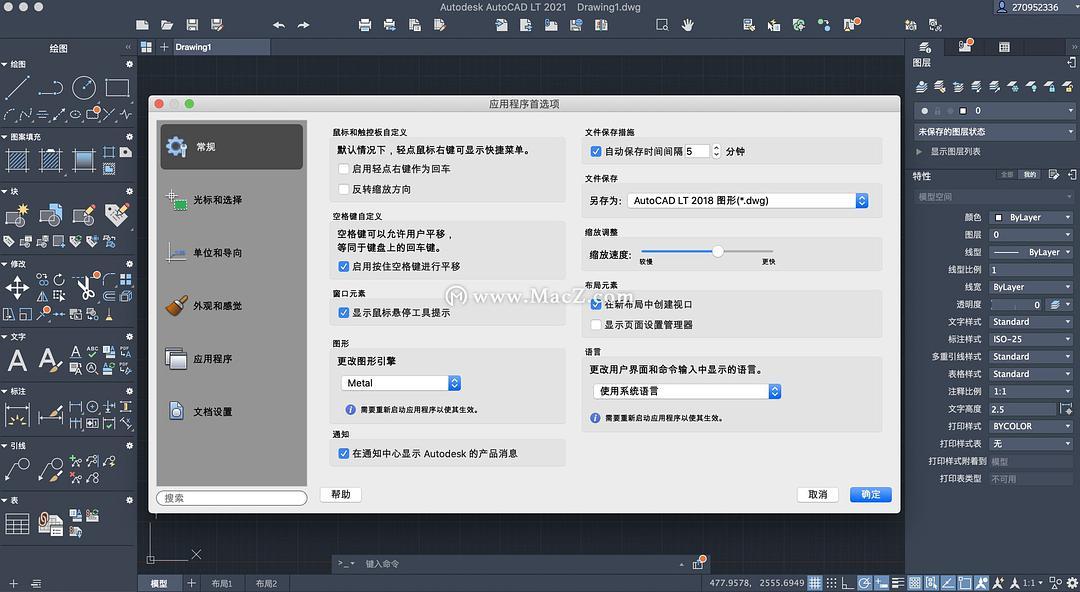This screenshot has width=1080, height=592.
Task: Click the 帮助 button
Action: click(341, 494)
